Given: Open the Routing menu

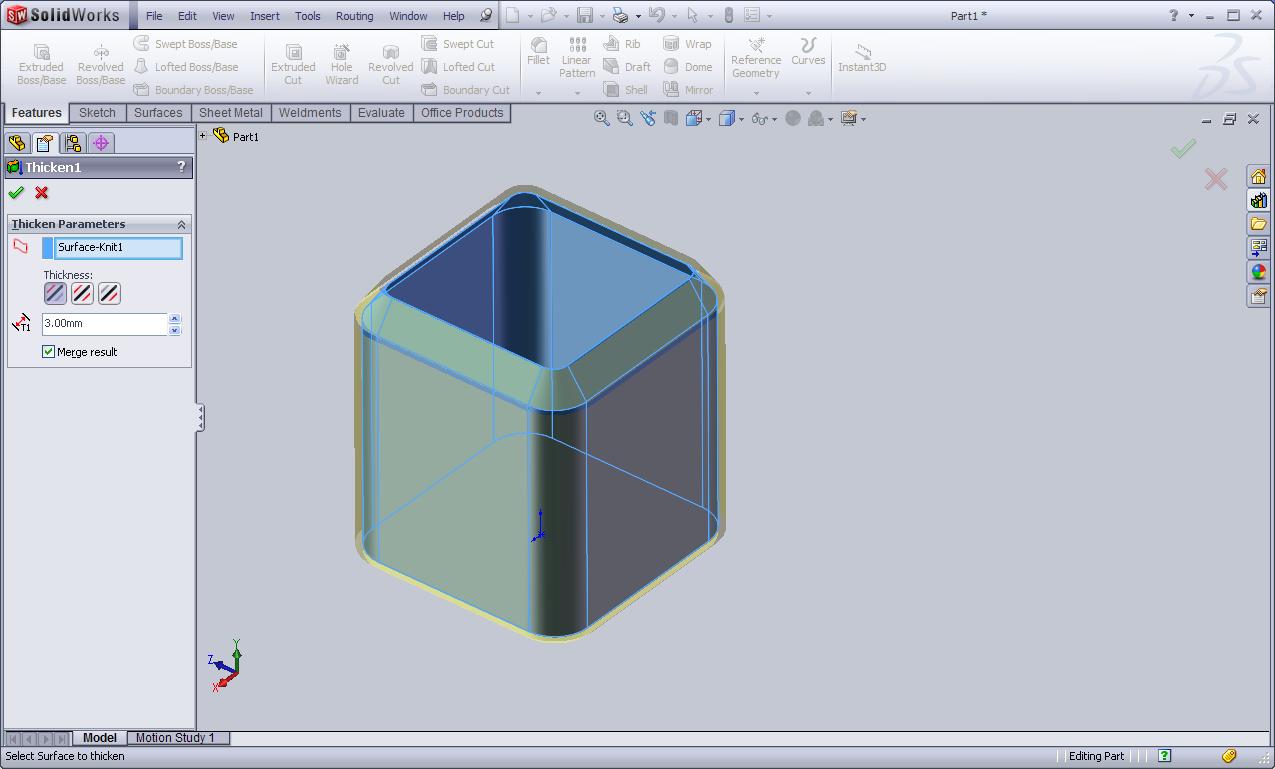Looking at the screenshot, I should click(354, 16).
